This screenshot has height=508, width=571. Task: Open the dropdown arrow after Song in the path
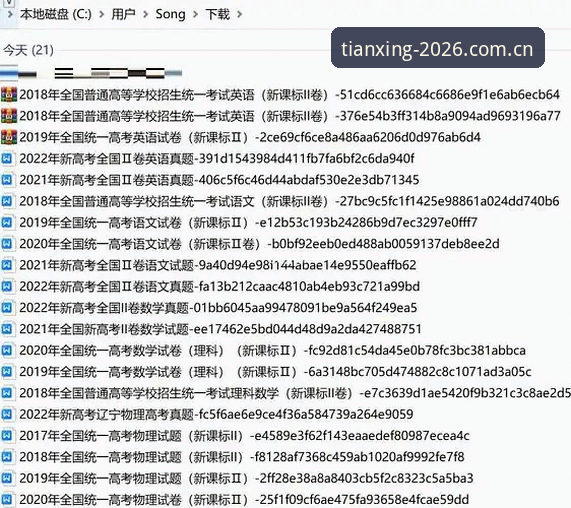[196, 15]
